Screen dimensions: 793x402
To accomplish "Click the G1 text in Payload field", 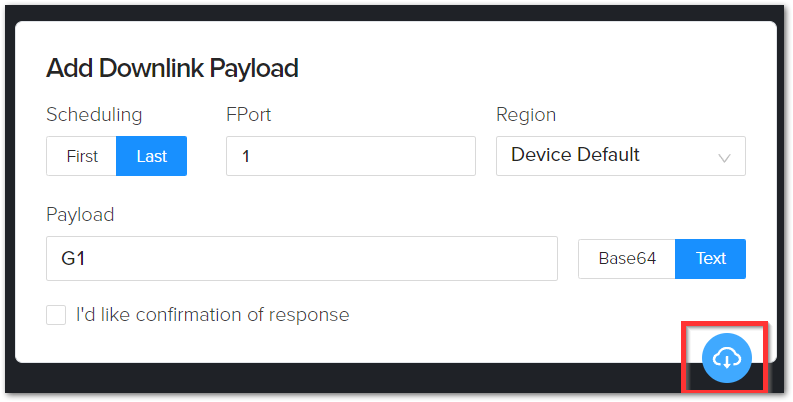I will [x=73, y=258].
